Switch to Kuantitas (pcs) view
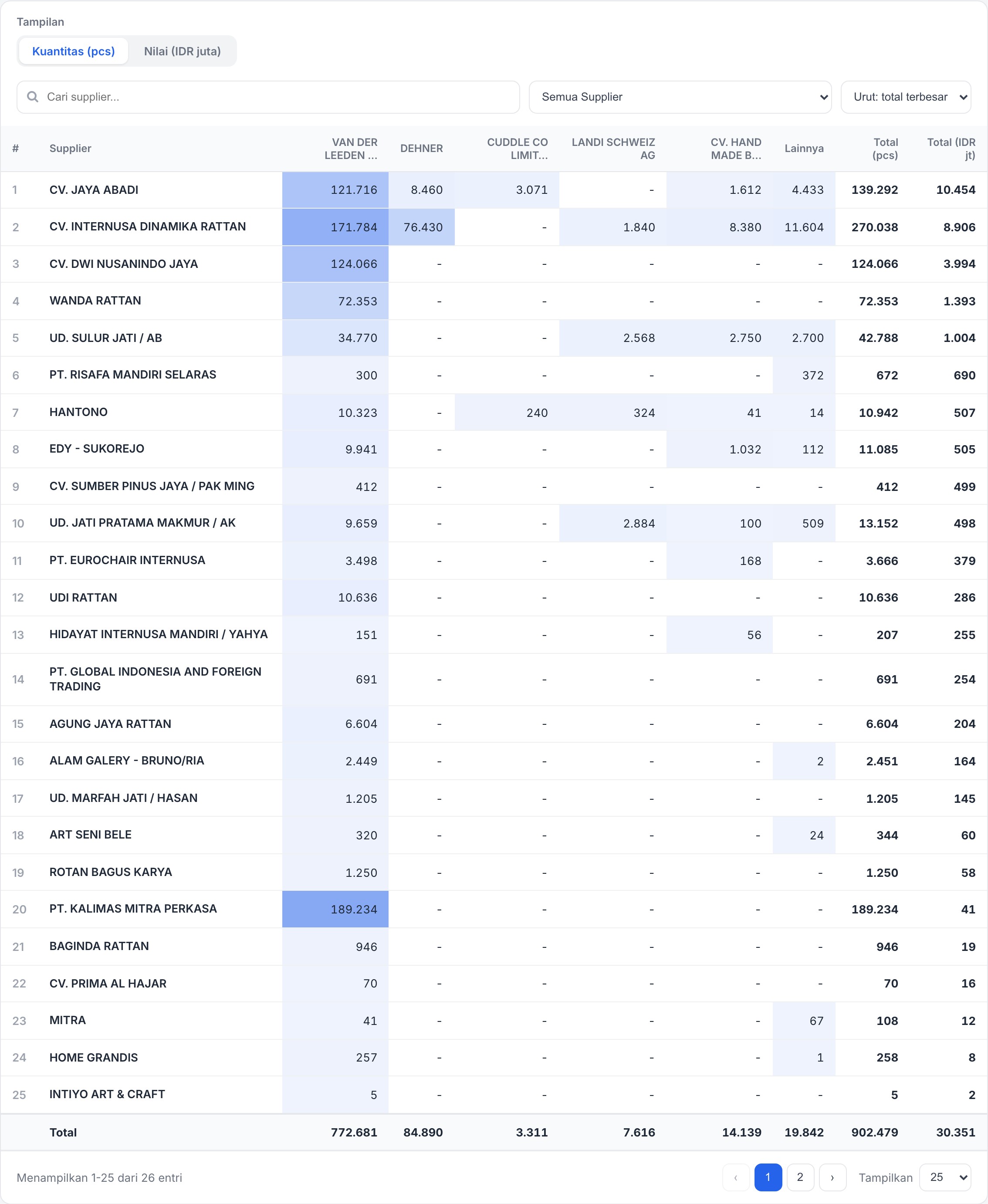Screen dimensions: 988x1204 (x=74, y=51)
